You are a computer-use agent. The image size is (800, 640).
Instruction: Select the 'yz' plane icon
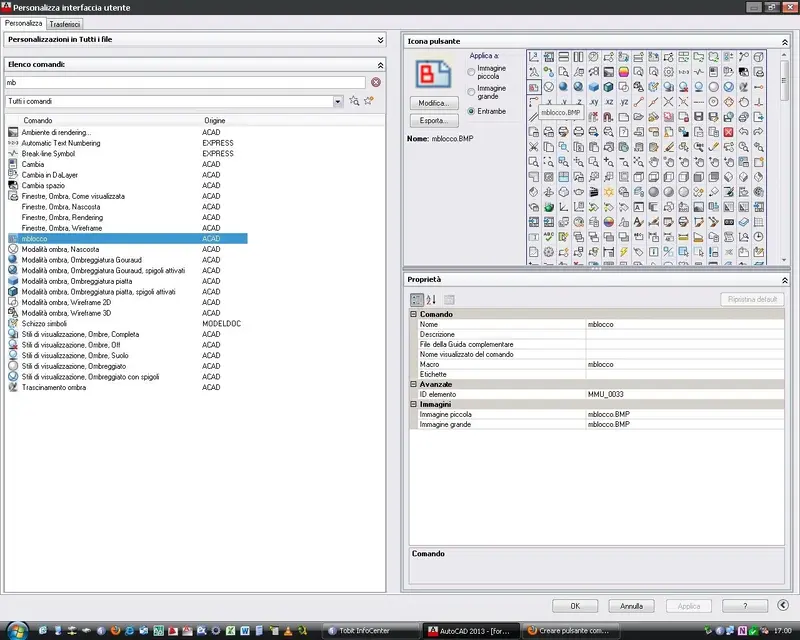tap(624, 102)
